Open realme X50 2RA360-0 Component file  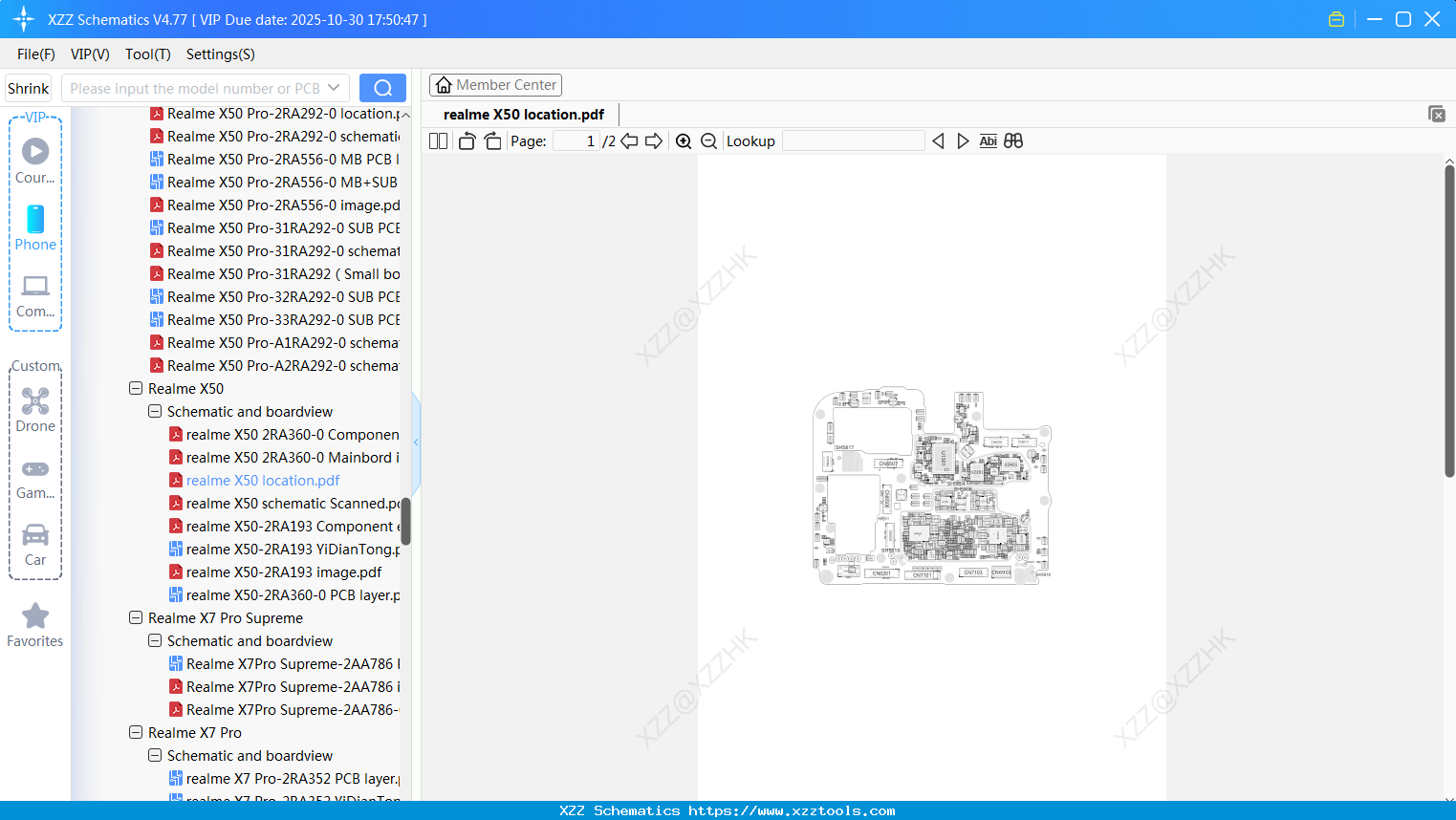284,435
